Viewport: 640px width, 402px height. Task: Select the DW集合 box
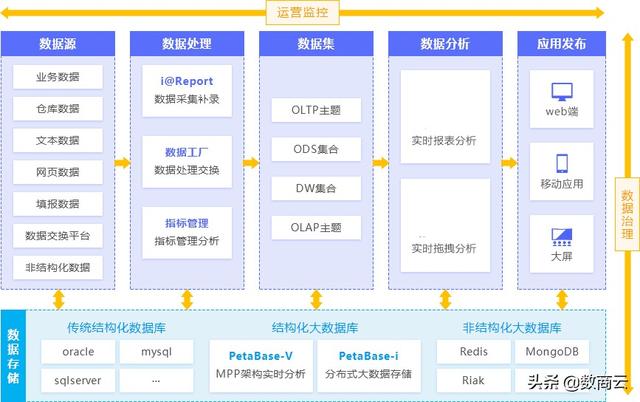tap(316, 189)
